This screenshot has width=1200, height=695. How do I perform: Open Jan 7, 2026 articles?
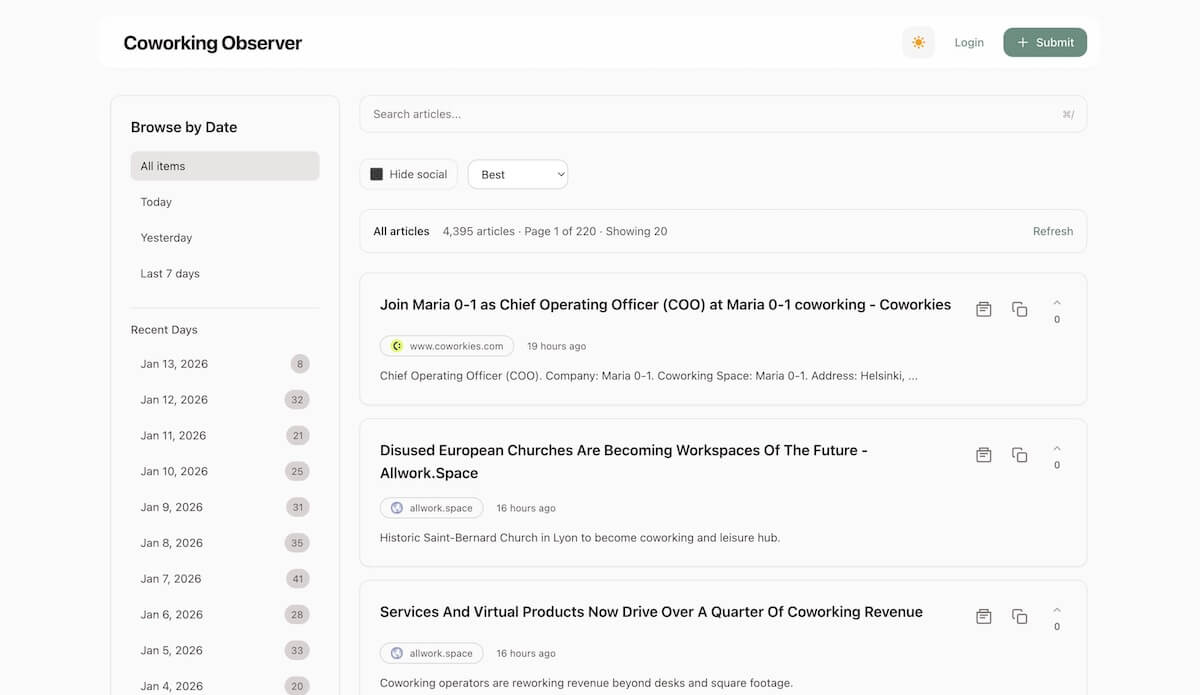point(225,579)
